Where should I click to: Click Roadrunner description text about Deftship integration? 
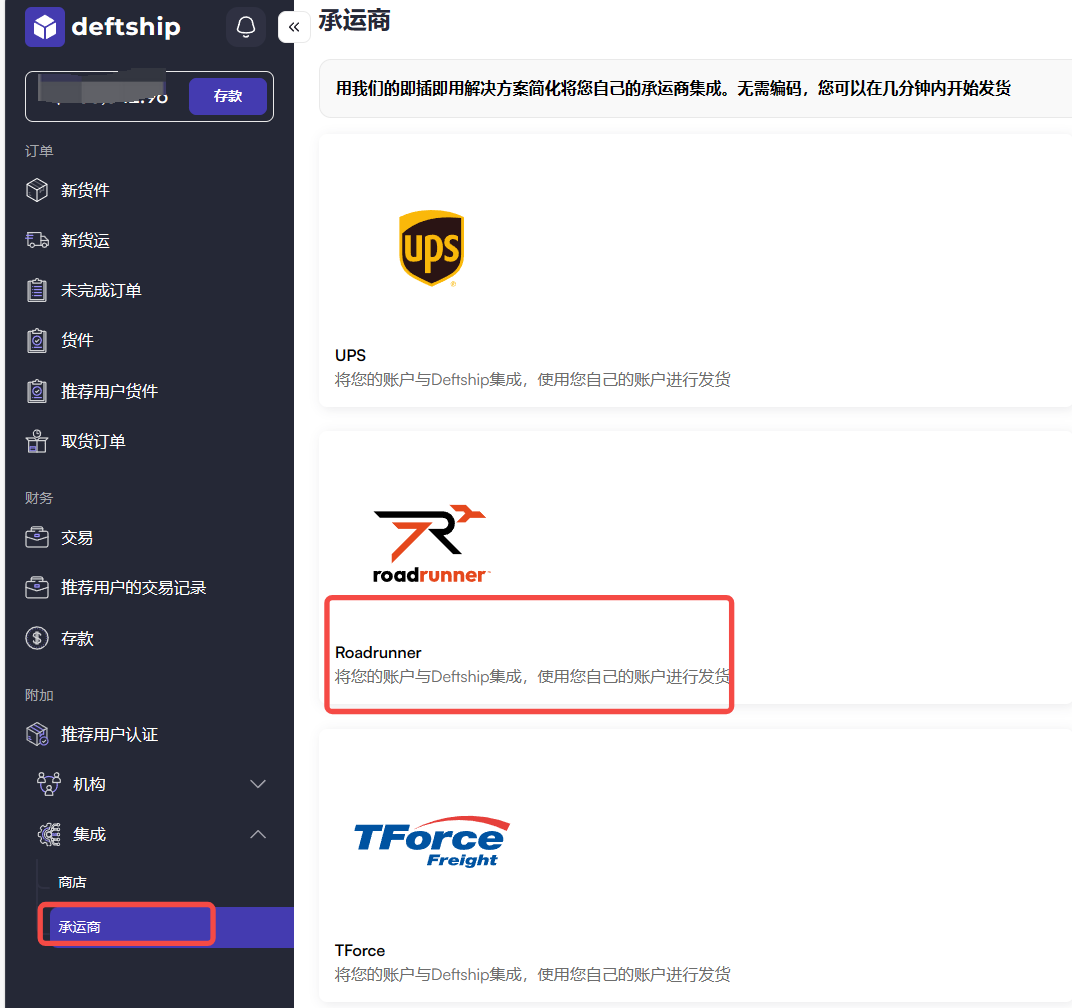click(x=532, y=676)
